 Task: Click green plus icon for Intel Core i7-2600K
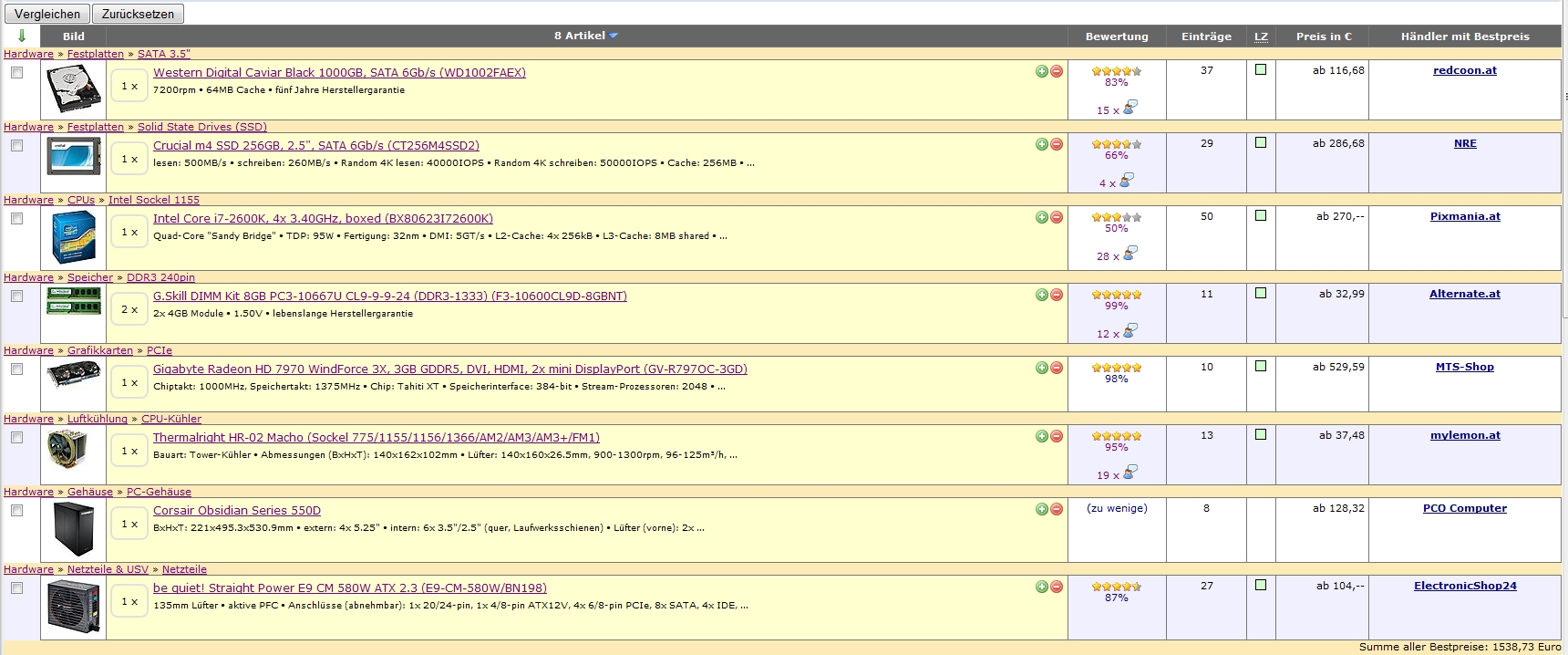point(1042,217)
